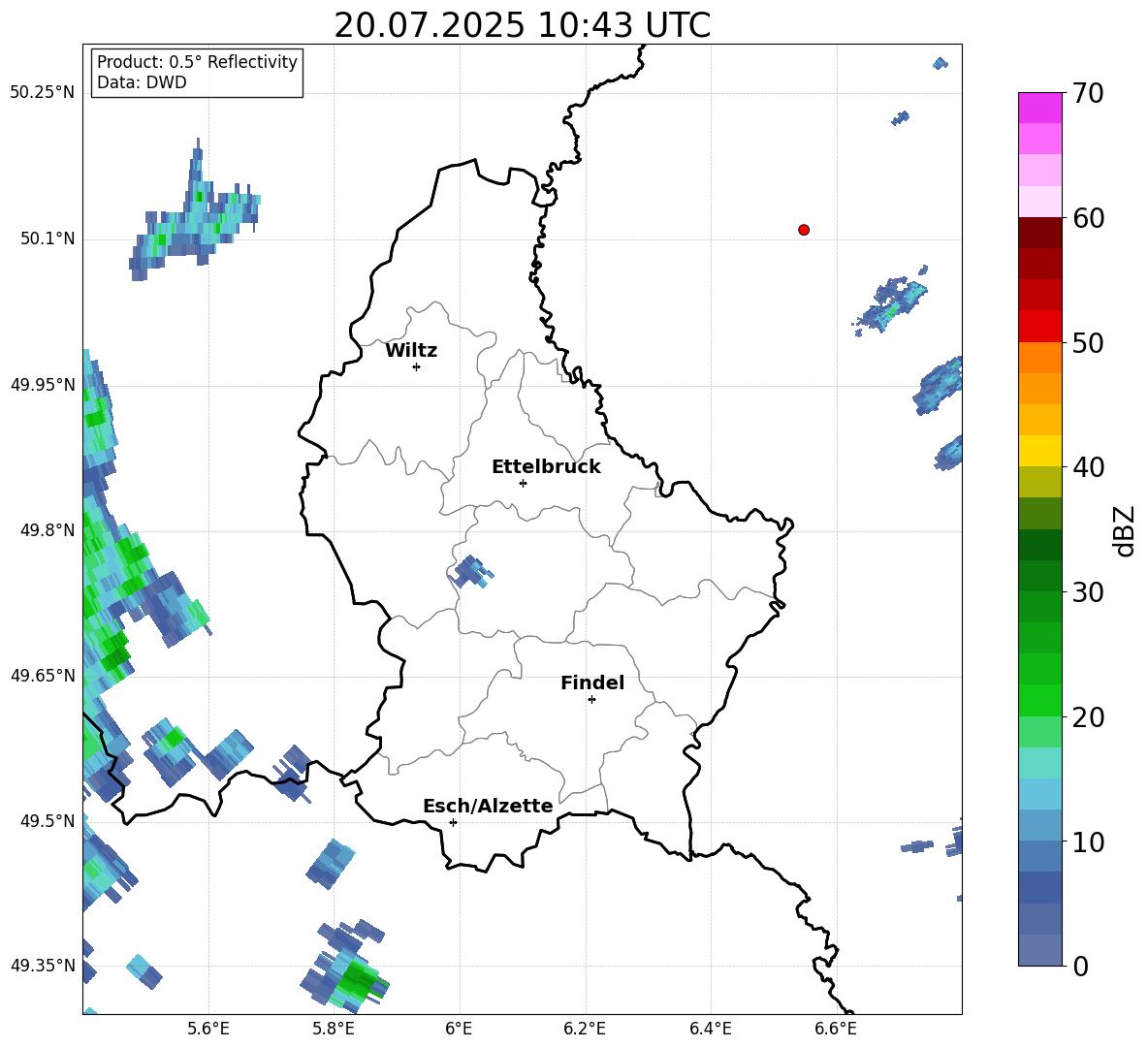Click the orange color band just below 50

[x=1039, y=358]
